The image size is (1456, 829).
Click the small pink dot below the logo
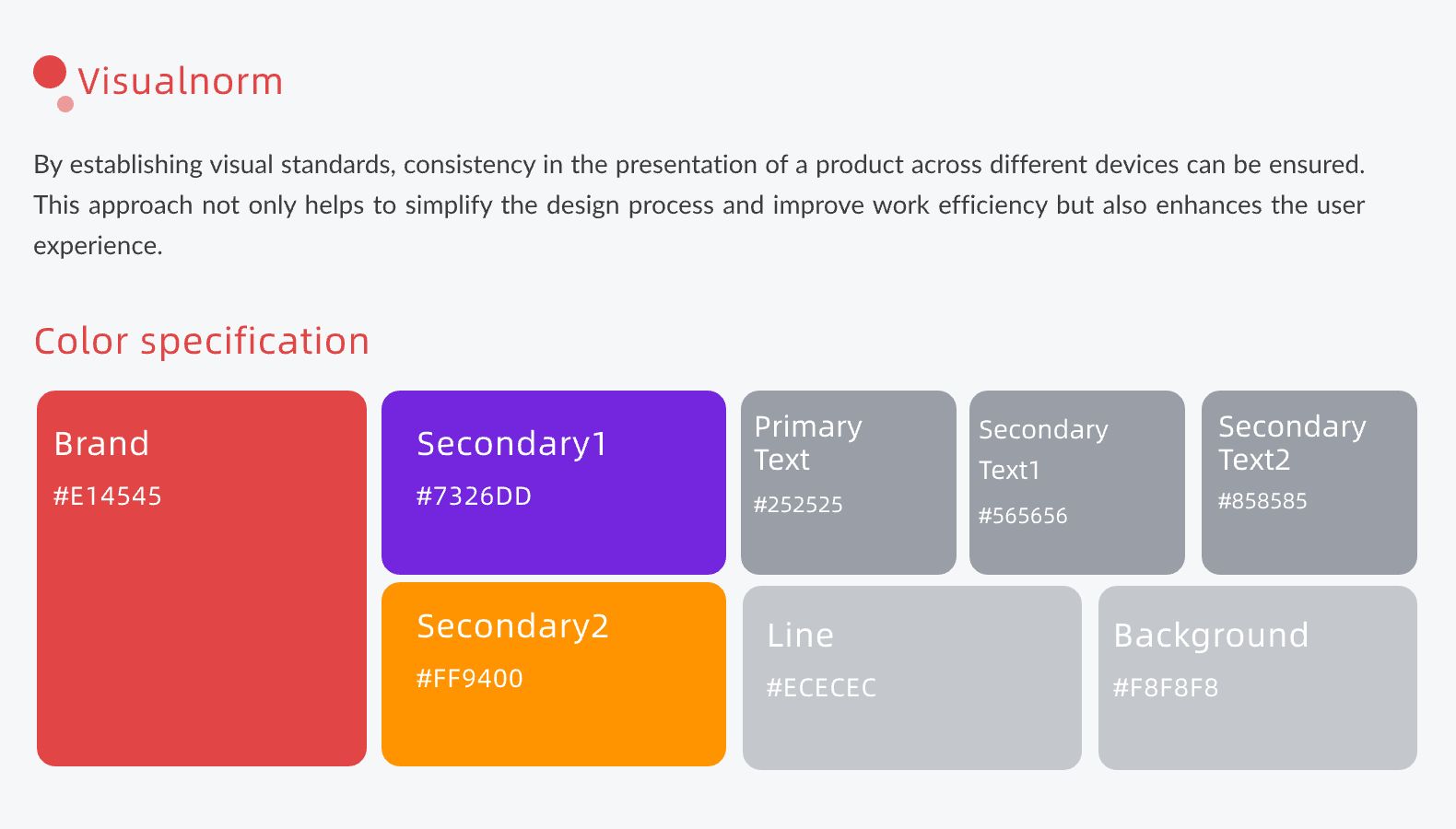[65, 104]
